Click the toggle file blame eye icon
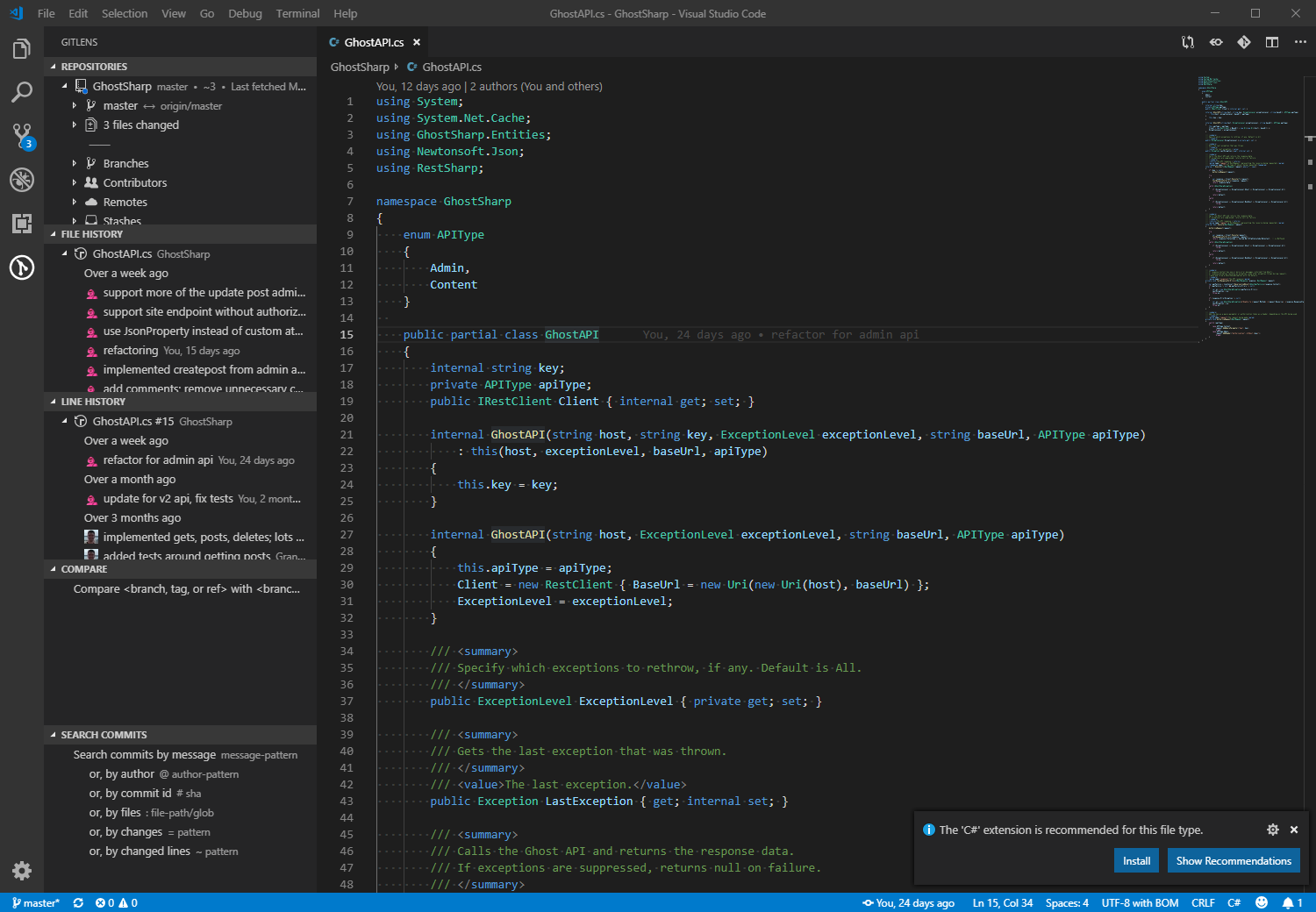The width and height of the screenshot is (1316, 912). 1216,42
